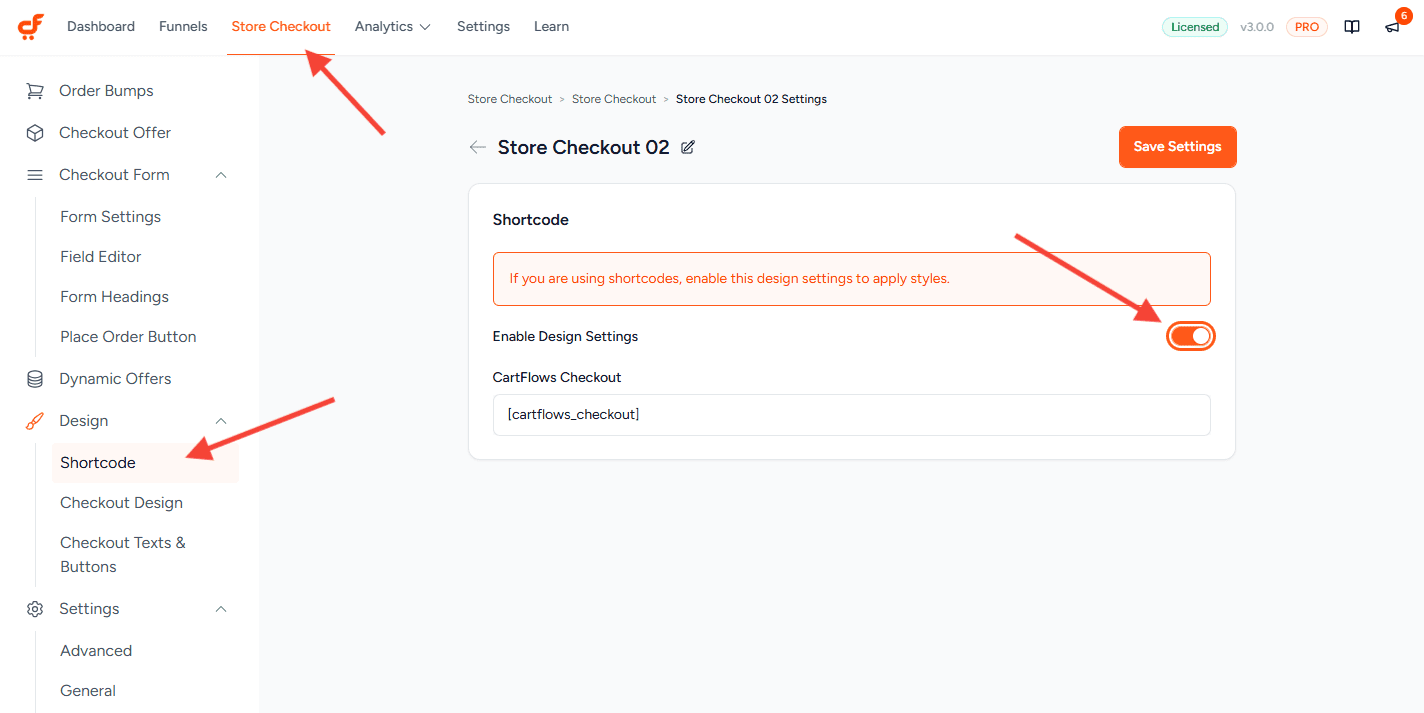This screenshot has width=1424, height=713.
Task: Open Place Order Button settings
Action: coord(128,337)
